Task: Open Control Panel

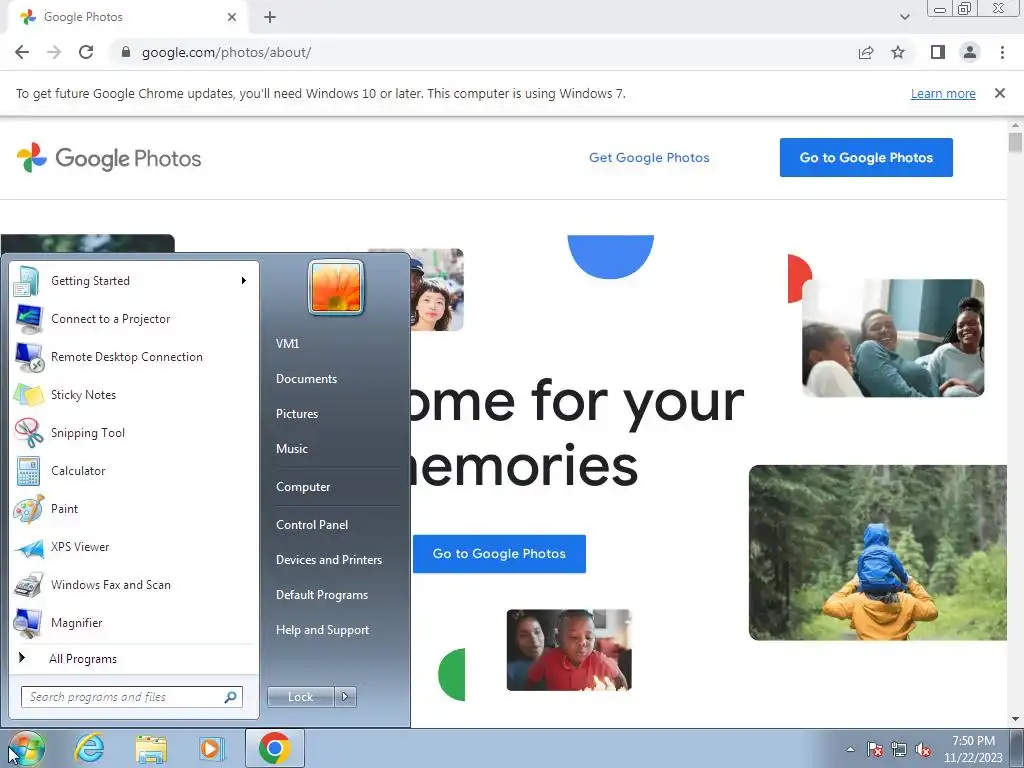Action: [x=312, y=524]
